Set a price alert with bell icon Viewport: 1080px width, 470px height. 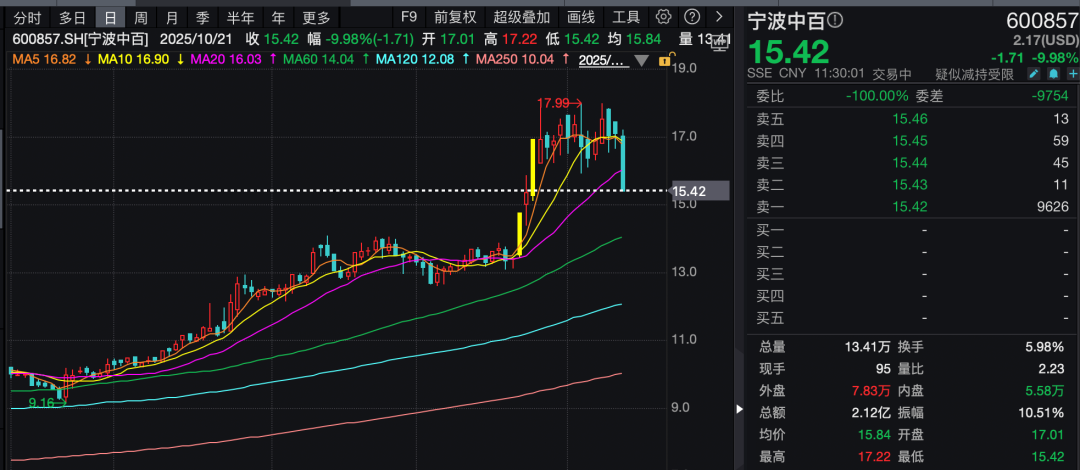click(x=1053, y=74)
